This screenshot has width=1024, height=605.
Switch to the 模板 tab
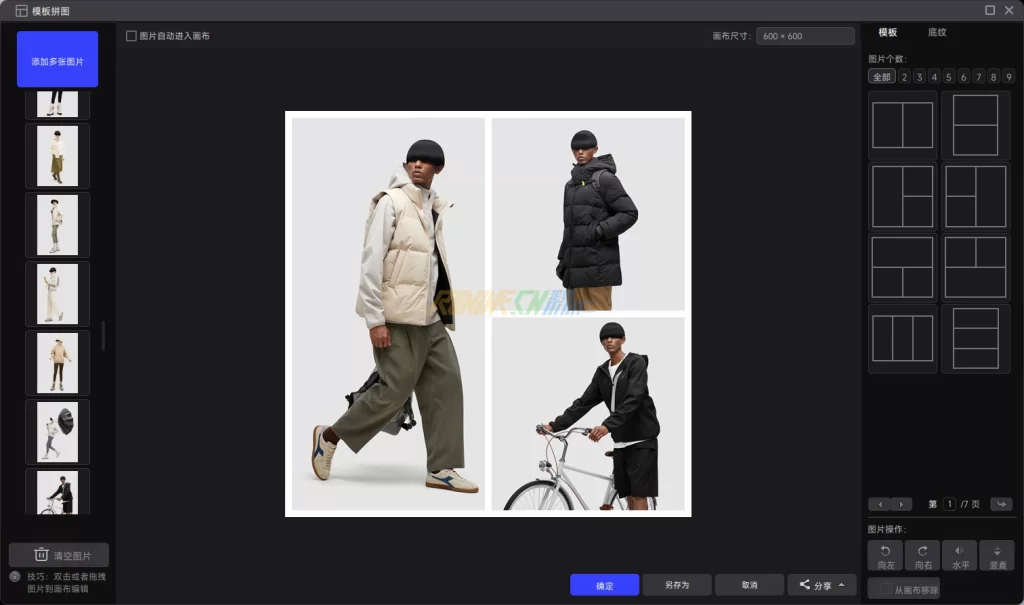click(x=888, y=32)
